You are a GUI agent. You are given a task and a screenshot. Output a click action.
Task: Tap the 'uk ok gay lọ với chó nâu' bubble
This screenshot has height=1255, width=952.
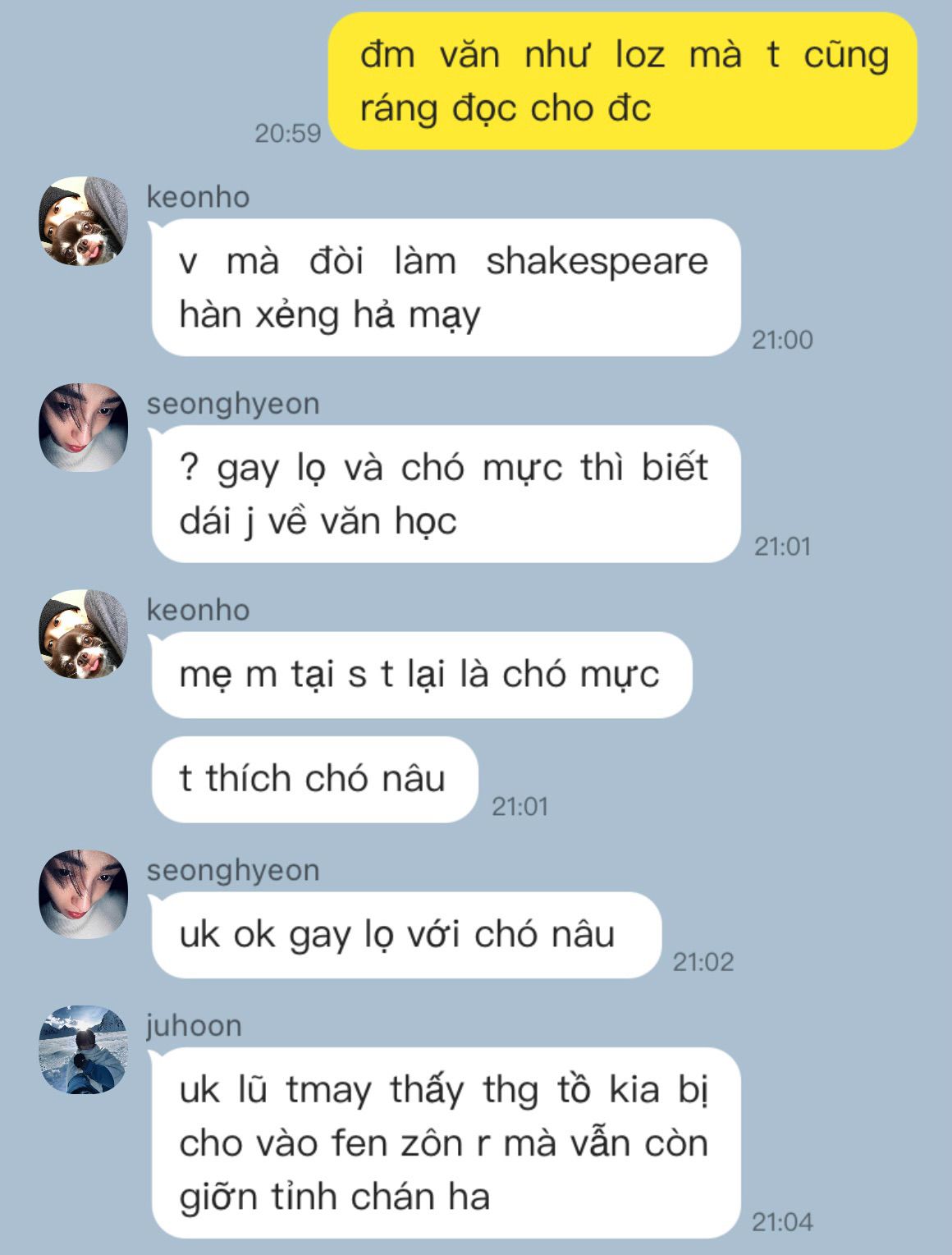pyautogui.click(x=406, y=935)
